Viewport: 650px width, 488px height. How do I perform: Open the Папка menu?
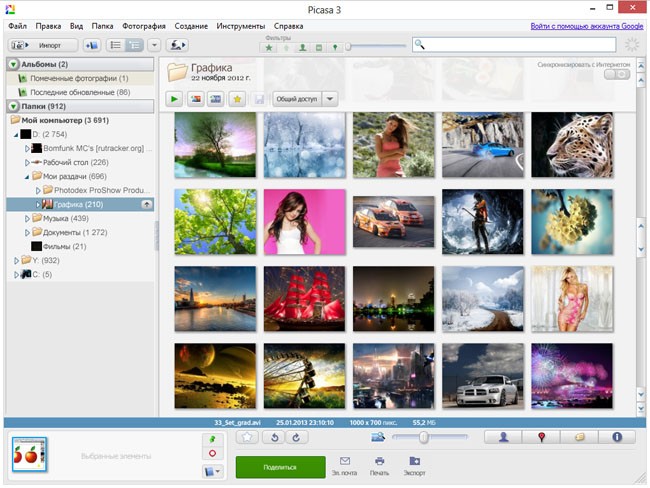[102, 26]
